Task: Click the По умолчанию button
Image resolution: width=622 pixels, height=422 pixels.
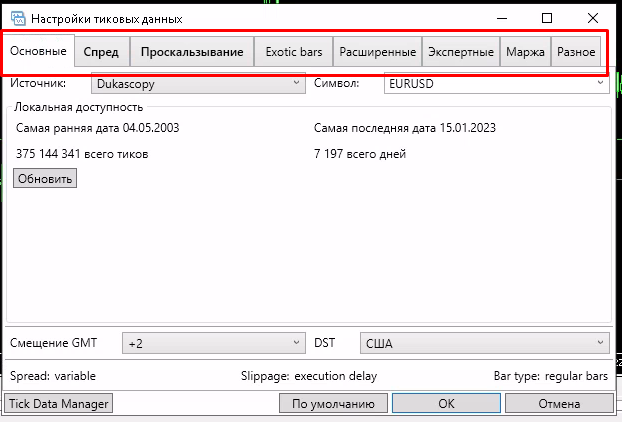Action: click(x=333, y=403)
